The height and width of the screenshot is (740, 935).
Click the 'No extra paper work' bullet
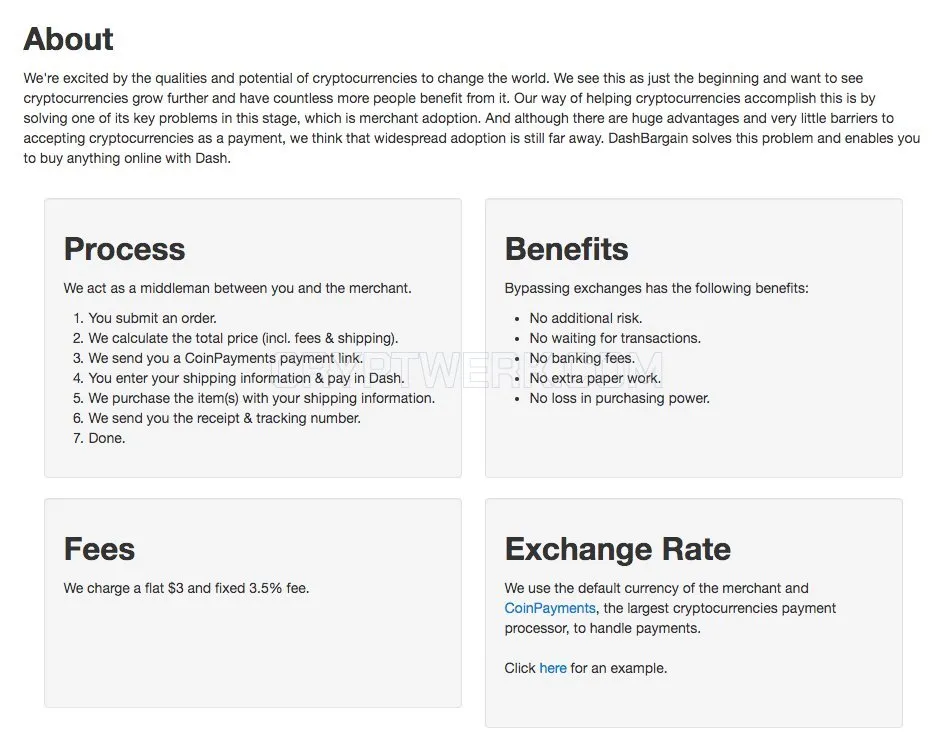coord(595,378)
